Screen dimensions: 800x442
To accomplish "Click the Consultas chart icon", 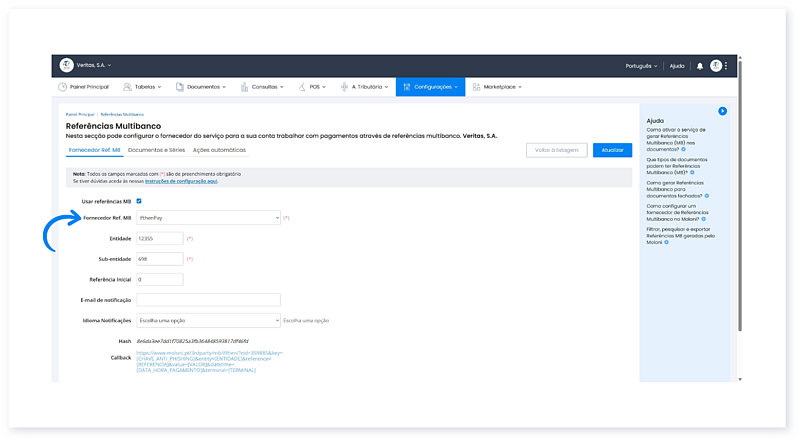I will (x=244, y=87).
